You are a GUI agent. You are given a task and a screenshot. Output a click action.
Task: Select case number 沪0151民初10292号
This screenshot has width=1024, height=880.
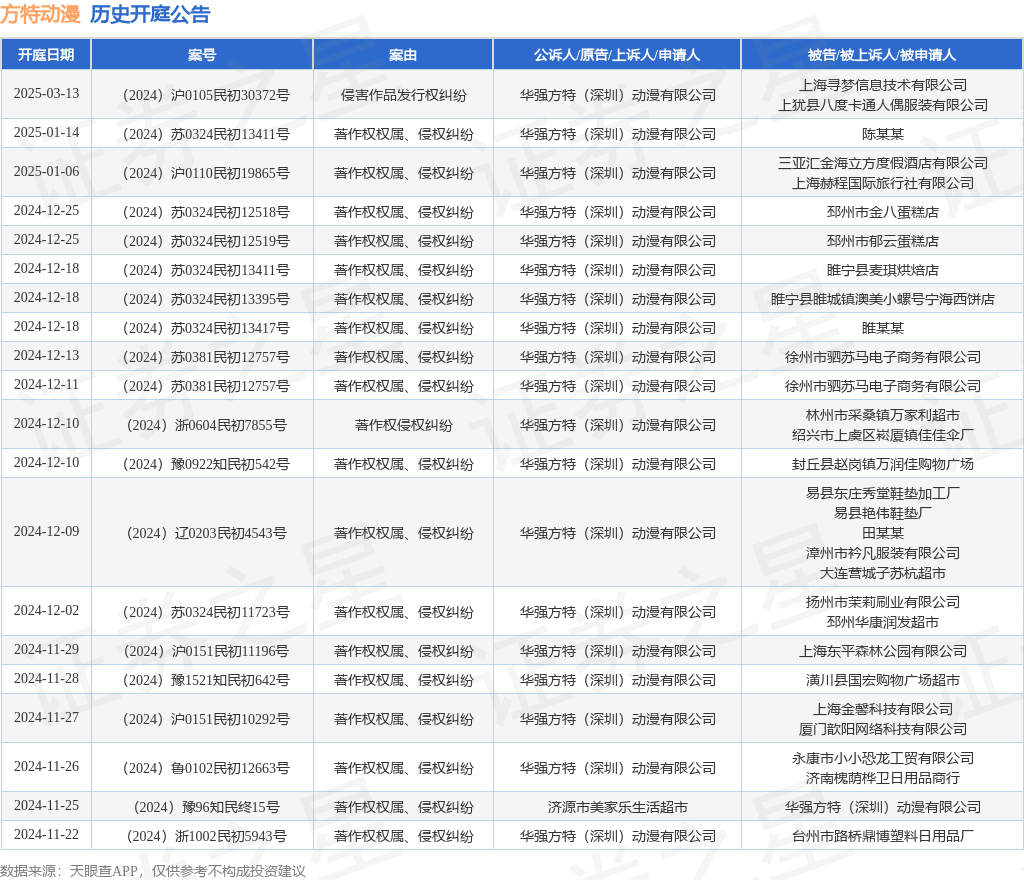tap(206, 719)
